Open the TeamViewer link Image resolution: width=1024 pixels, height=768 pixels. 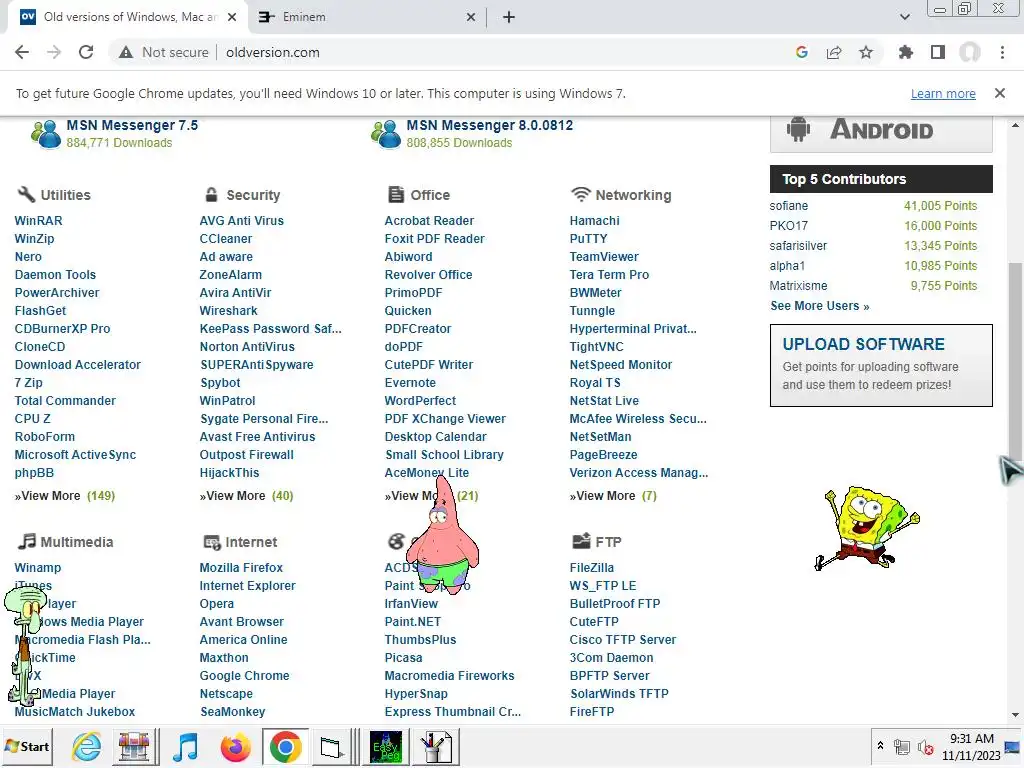pyautogui.click(x=604, y=257)
